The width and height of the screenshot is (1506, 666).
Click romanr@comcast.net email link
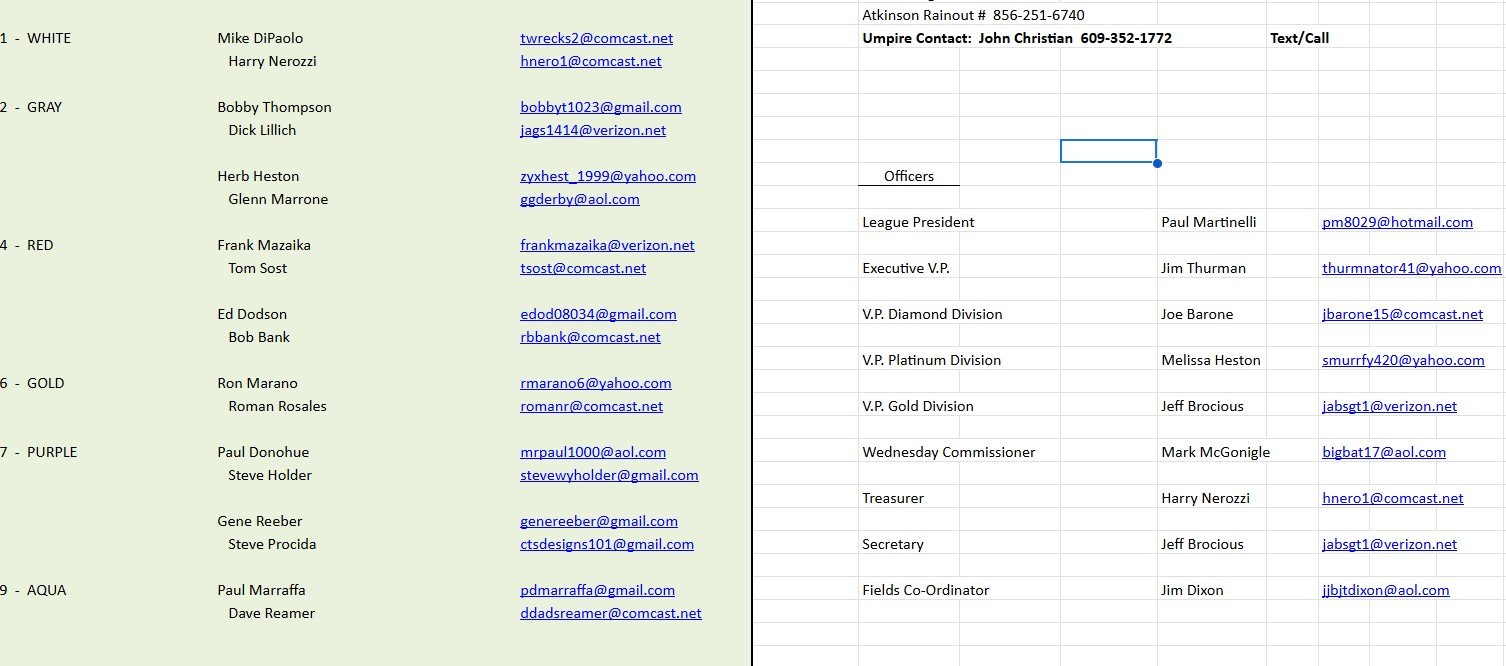[x=591, y=406]
